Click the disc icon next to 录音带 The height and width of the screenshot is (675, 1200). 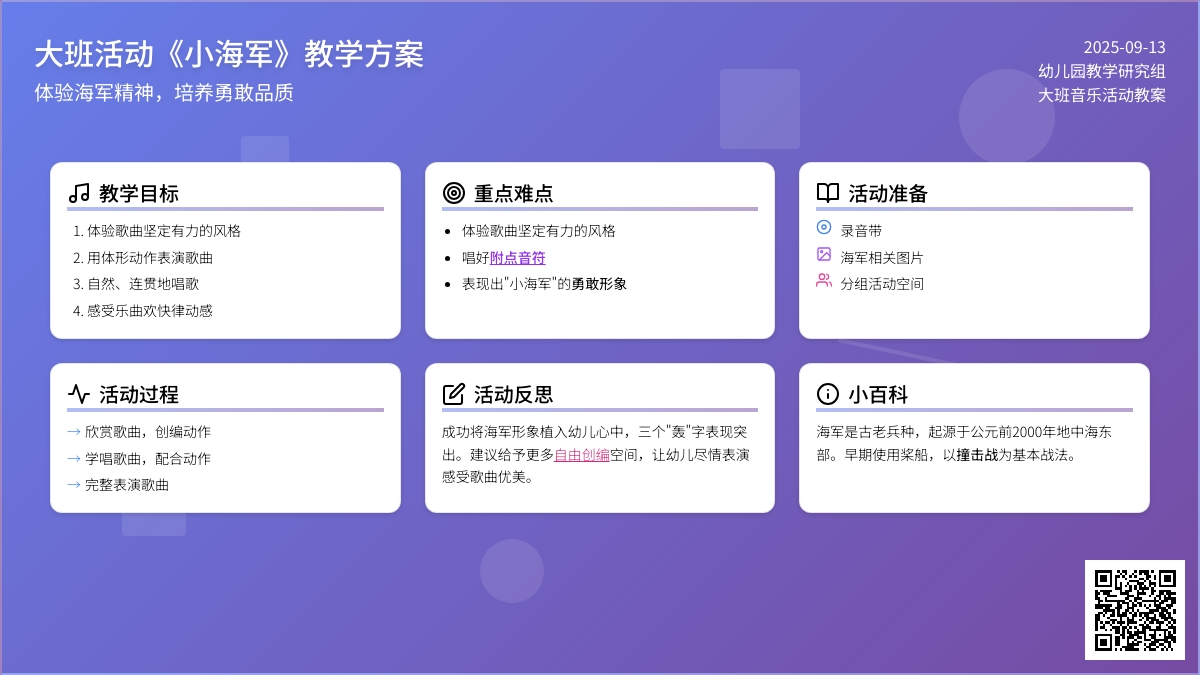pos(824,227)
